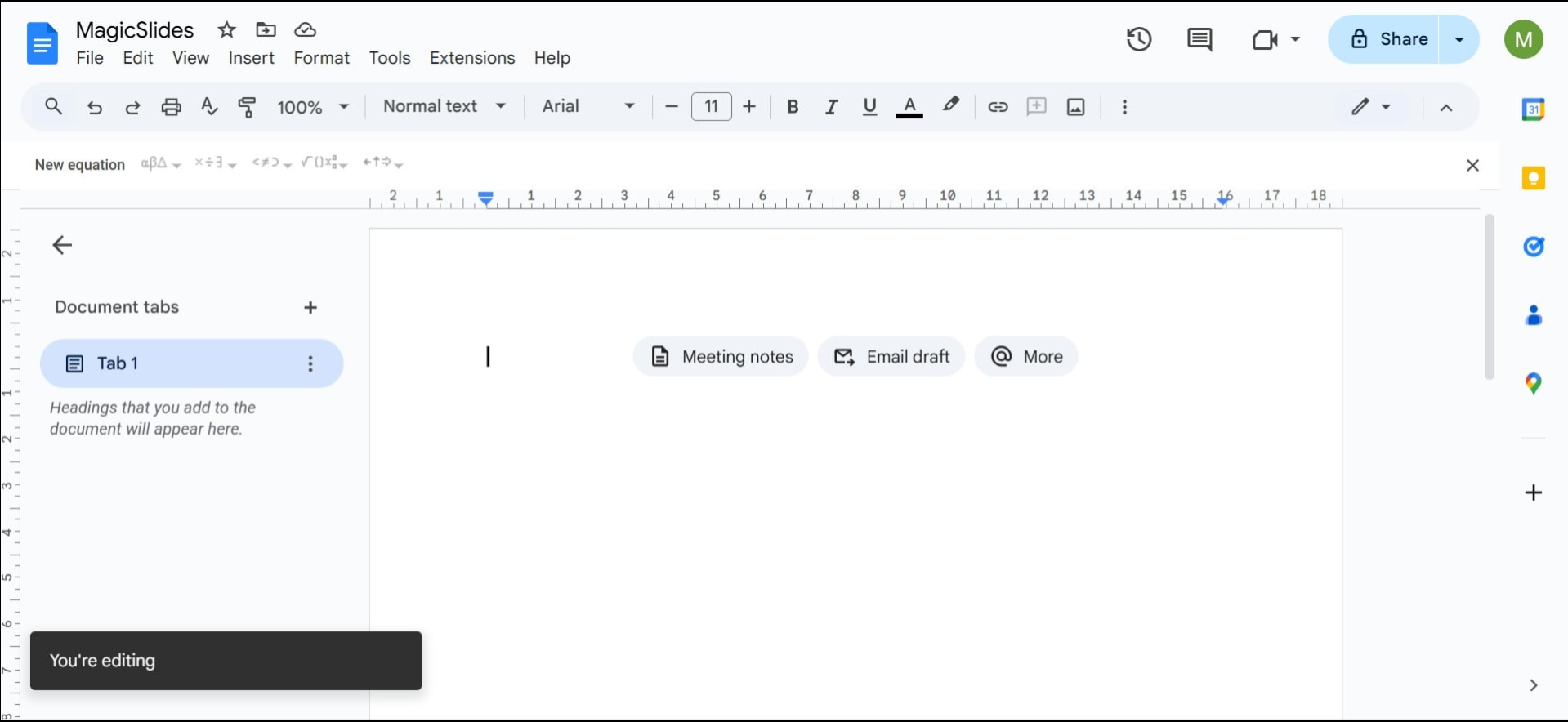Viewport: 1568px width, 722px height.
Task: Open arrows equation dropdown
Action: coord(383,163)
